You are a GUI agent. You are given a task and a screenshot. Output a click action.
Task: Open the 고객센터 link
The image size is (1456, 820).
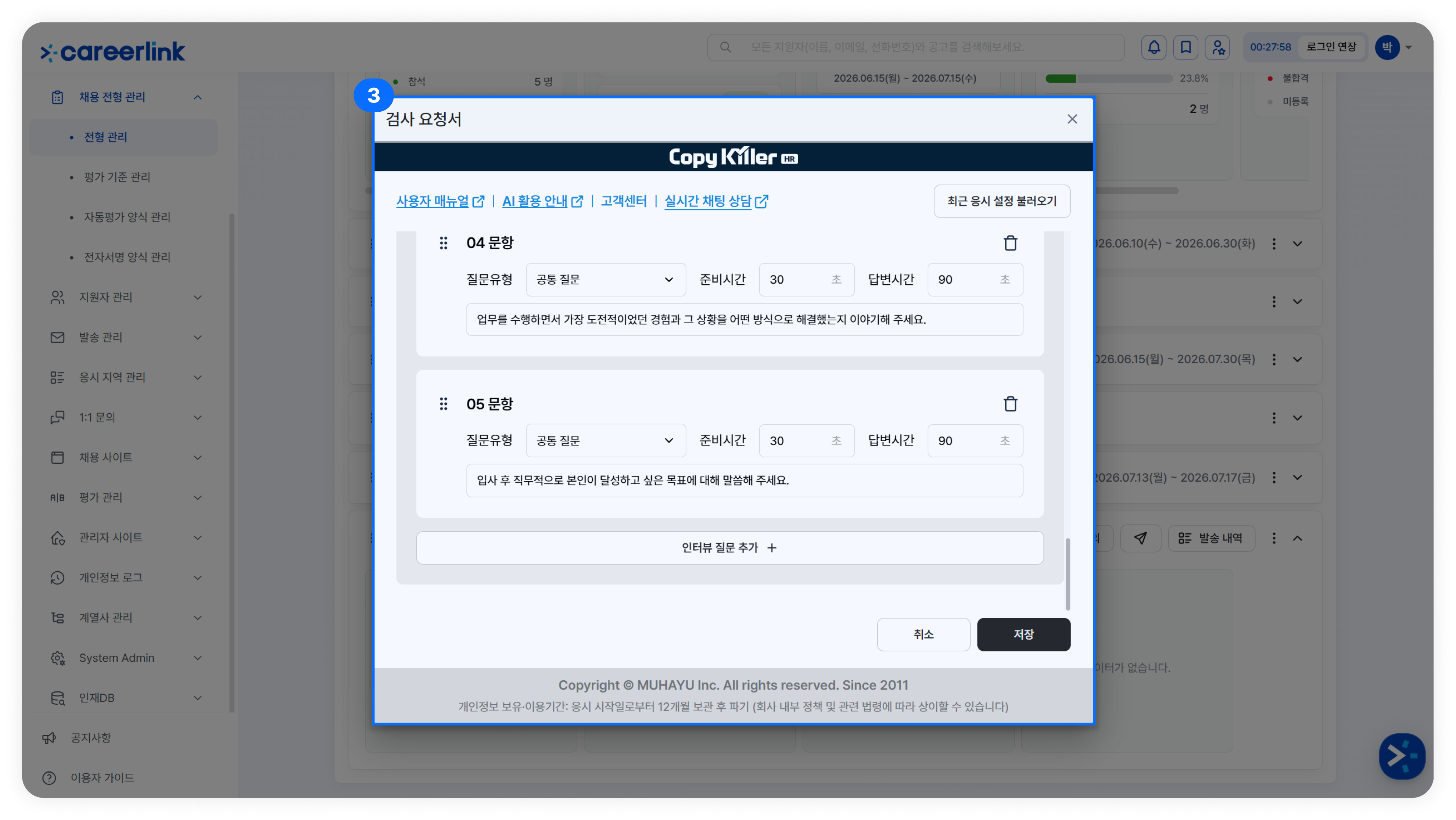(623, 201)
